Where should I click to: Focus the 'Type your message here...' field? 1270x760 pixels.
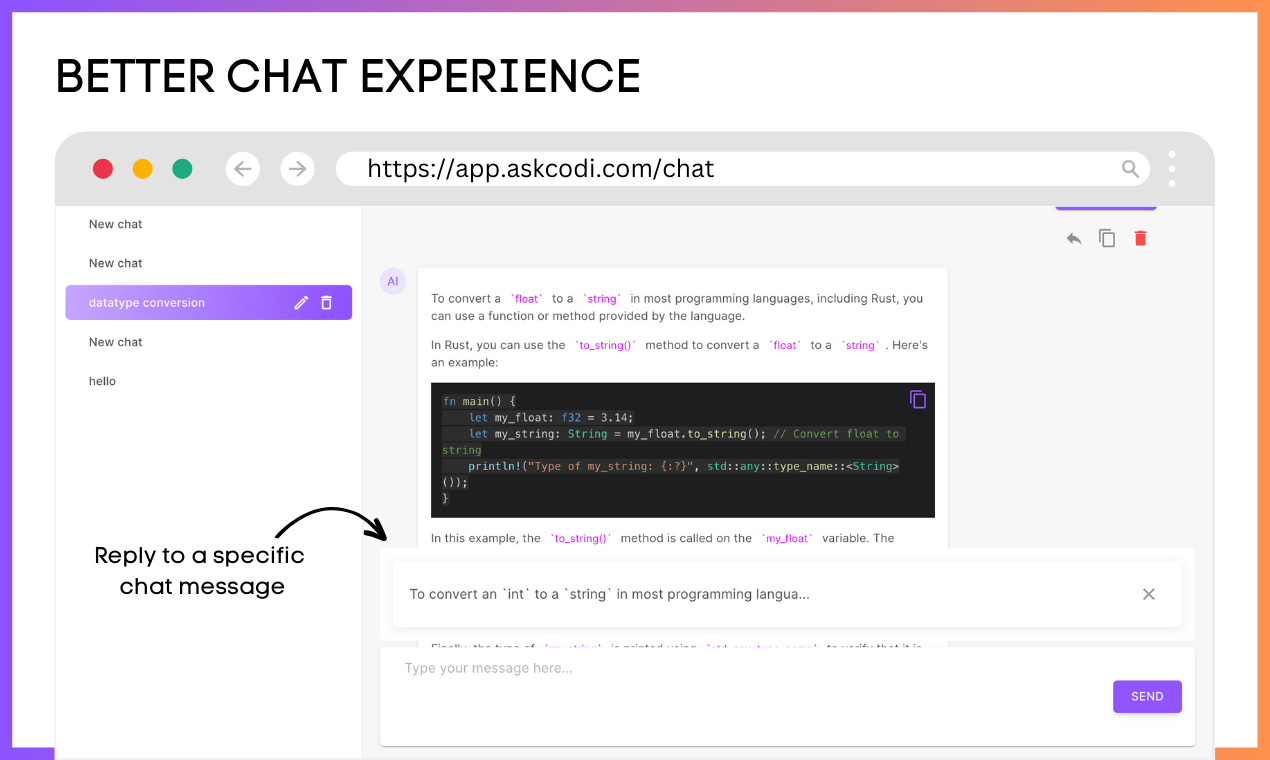(740, 668)
